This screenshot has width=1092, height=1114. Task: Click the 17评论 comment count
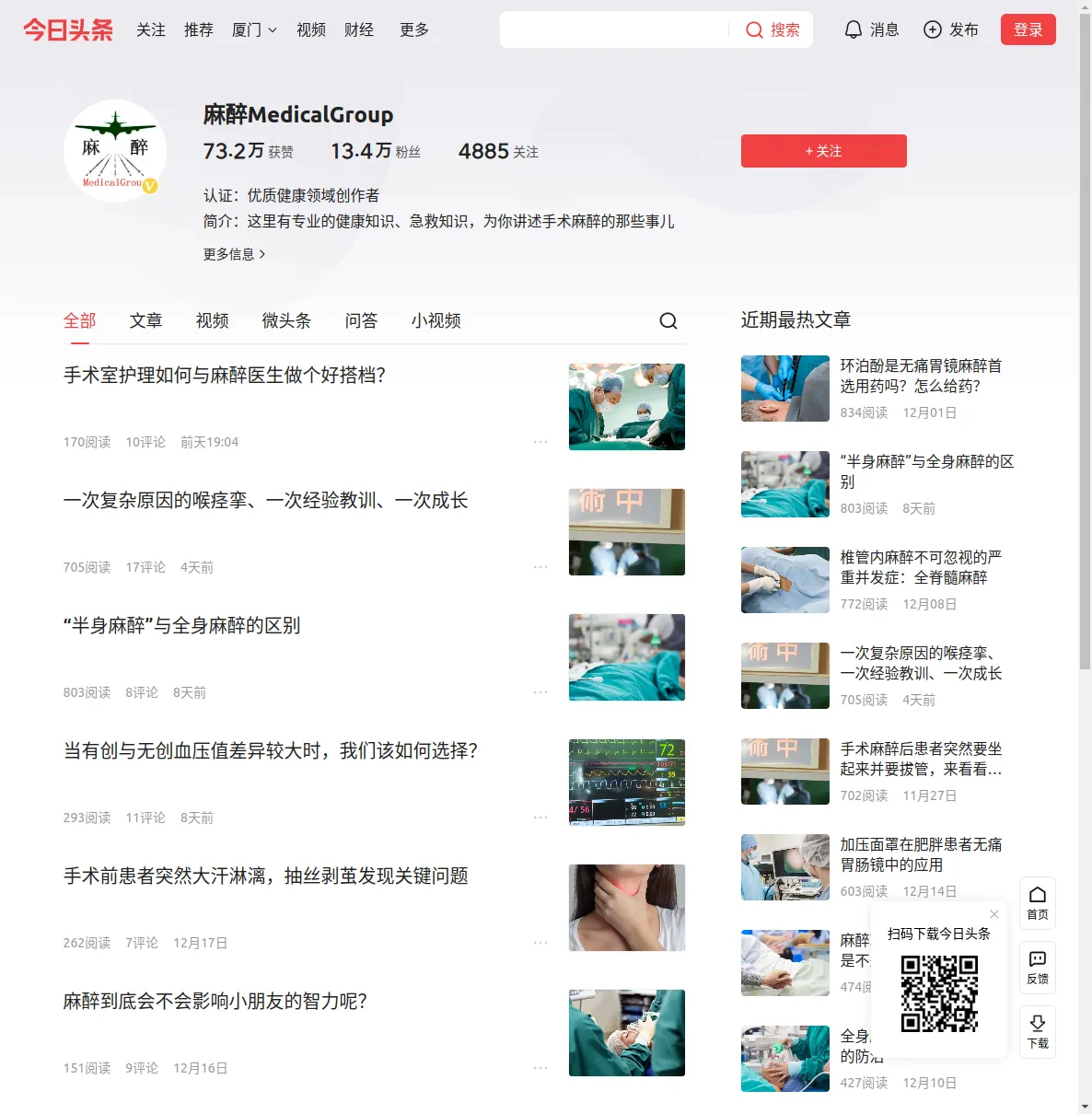145,567
